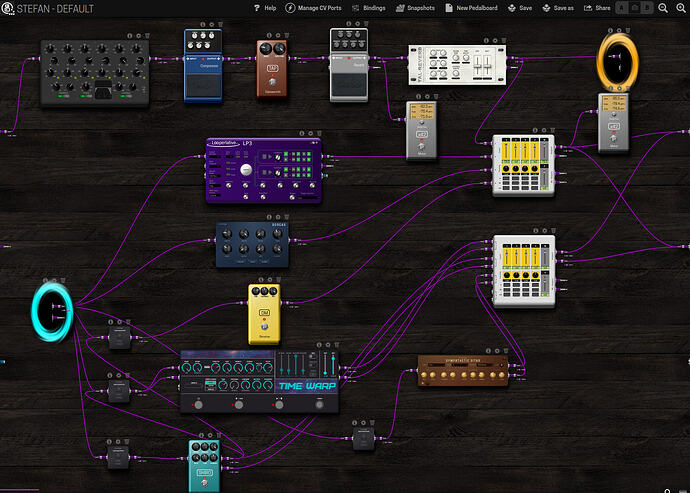Viewport: 690px width, 493px height.
Task: Remove the brown two-knob pedal via trash icon
Action: click(286, 35)
